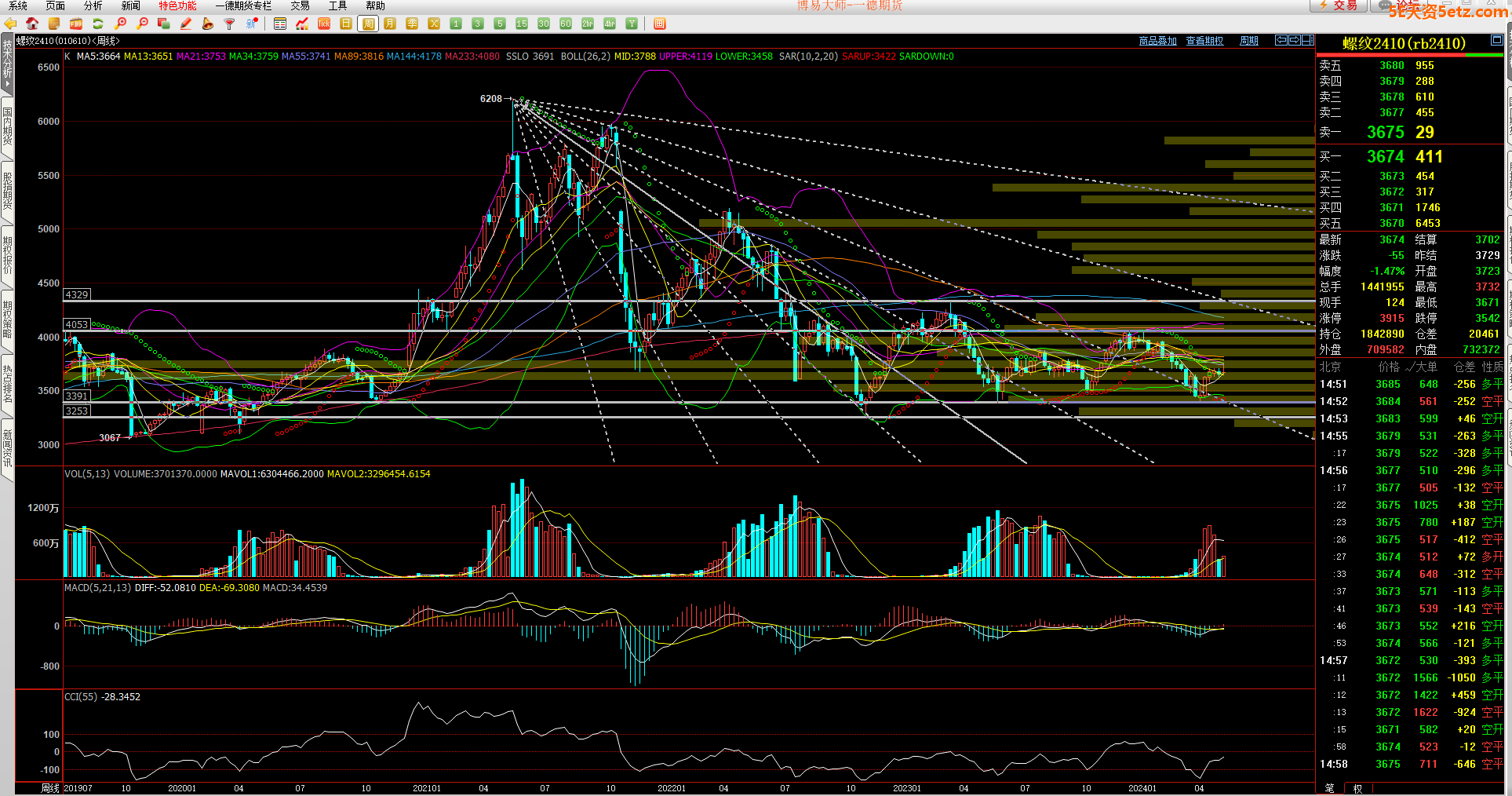The image size is (1512, 796).
Task: Switch to 国内期货 side tab
Action: (7, 126)
